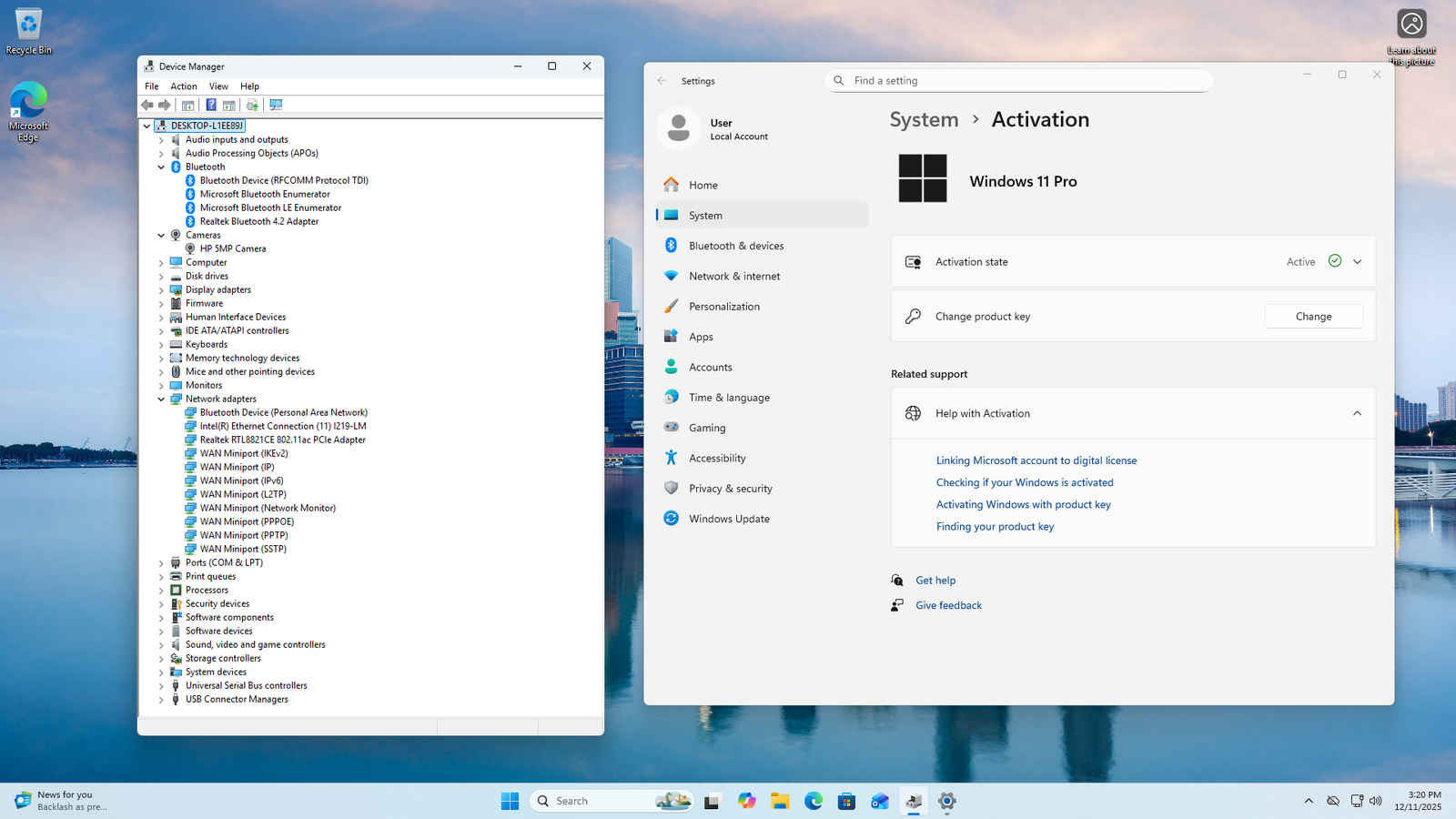This screenshot has width=1456, height=819.
Task: Open the Finding your product key link
Action: (x=995, y=527)
